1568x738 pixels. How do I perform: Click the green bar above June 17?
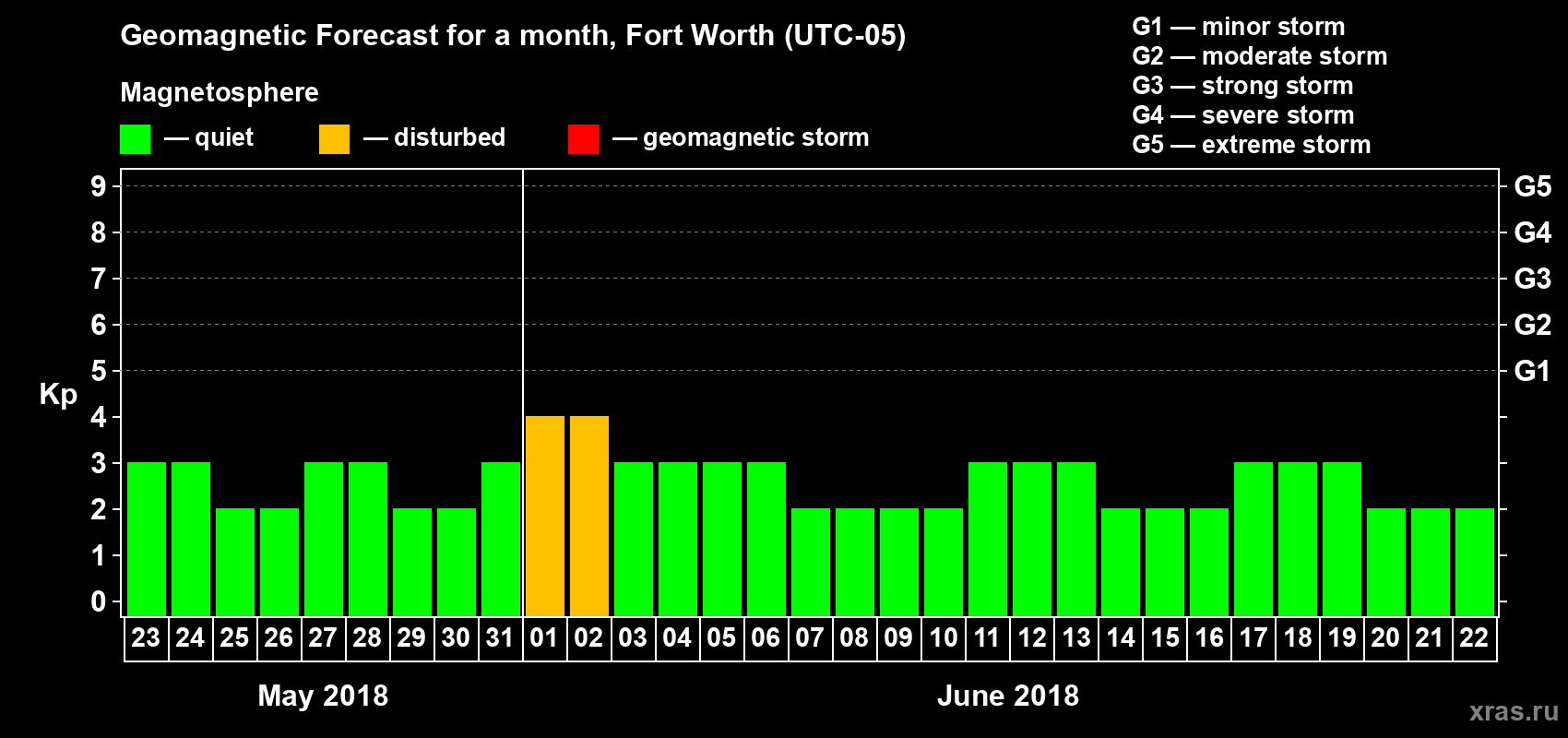pos(1253,540)
